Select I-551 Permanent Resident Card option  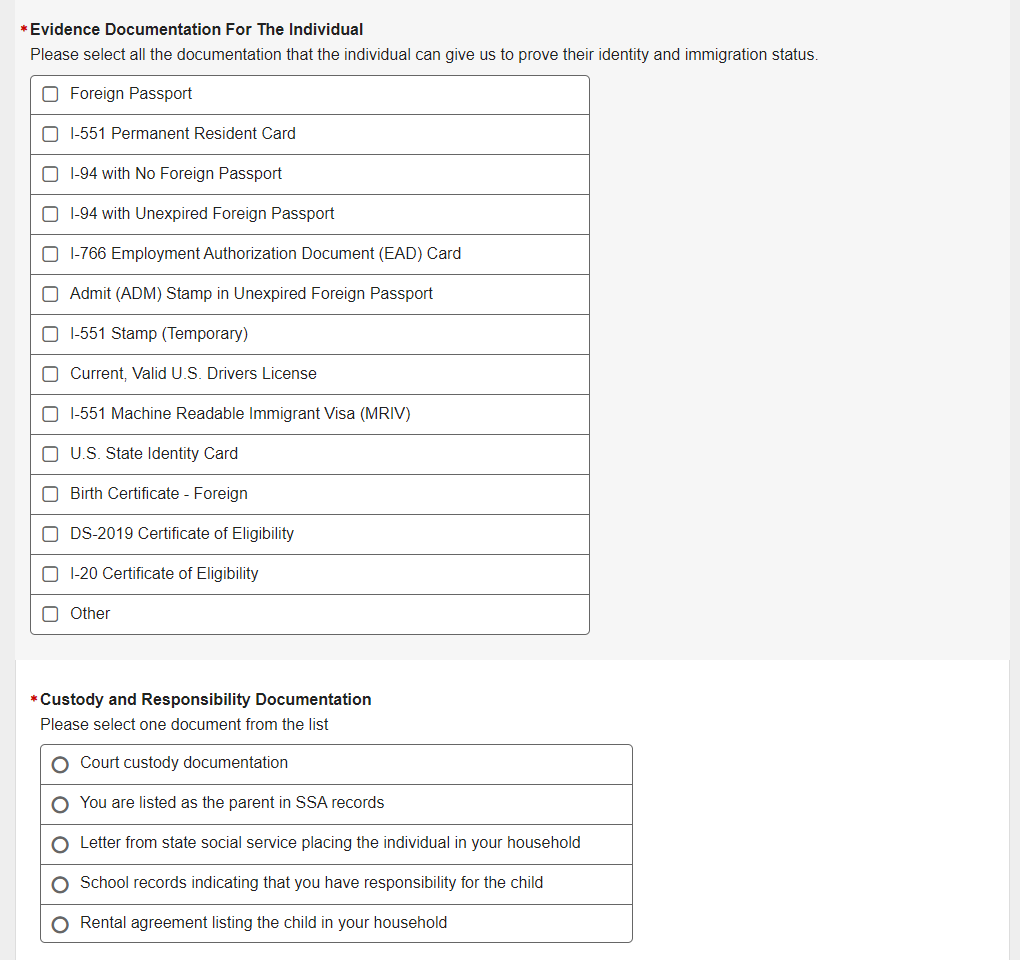coord(50,134)
